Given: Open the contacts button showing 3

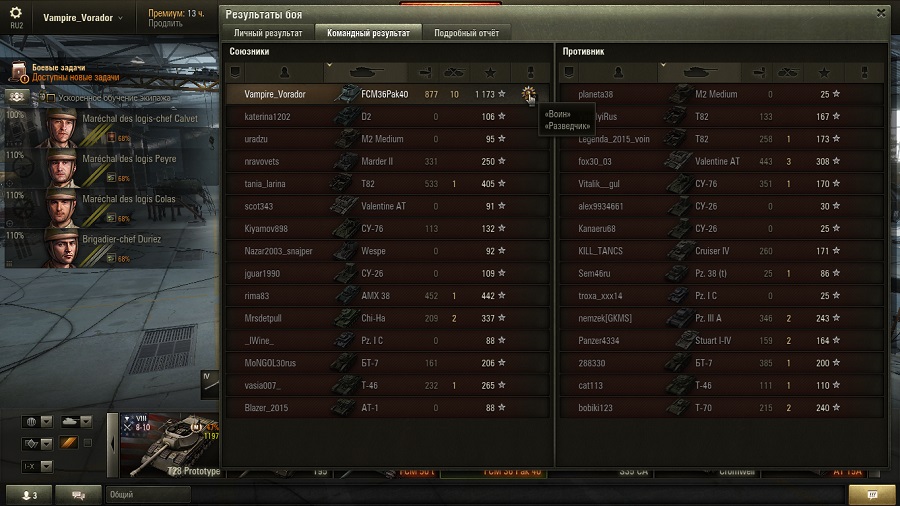Looking at the screenshot, I should pyautogui.click(x=29, y=495).
